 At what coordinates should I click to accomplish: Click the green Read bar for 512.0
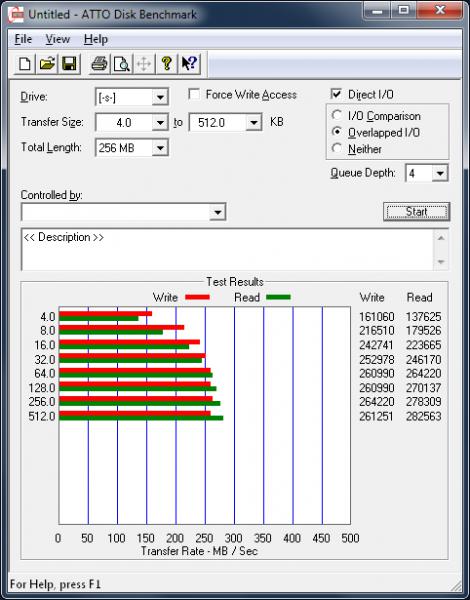141,418
